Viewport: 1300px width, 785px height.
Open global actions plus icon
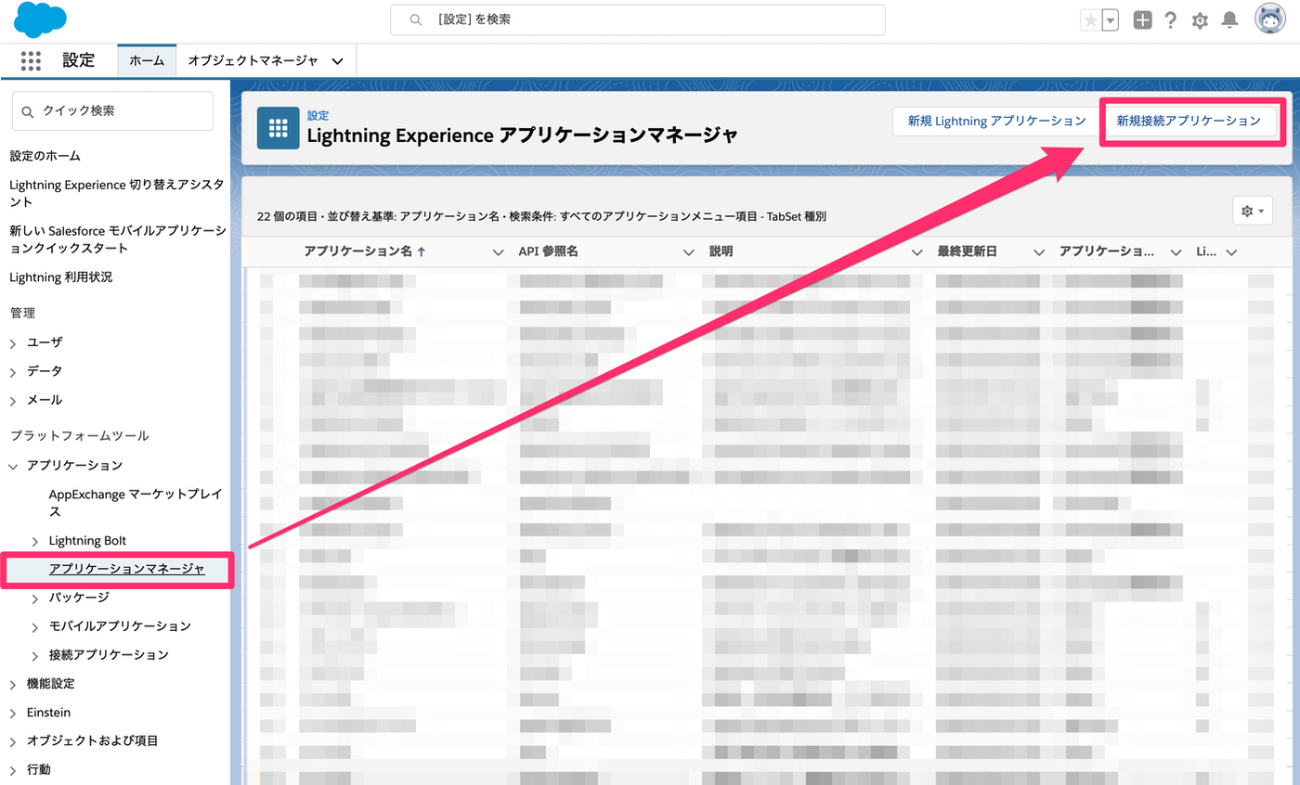(1143, 20)
